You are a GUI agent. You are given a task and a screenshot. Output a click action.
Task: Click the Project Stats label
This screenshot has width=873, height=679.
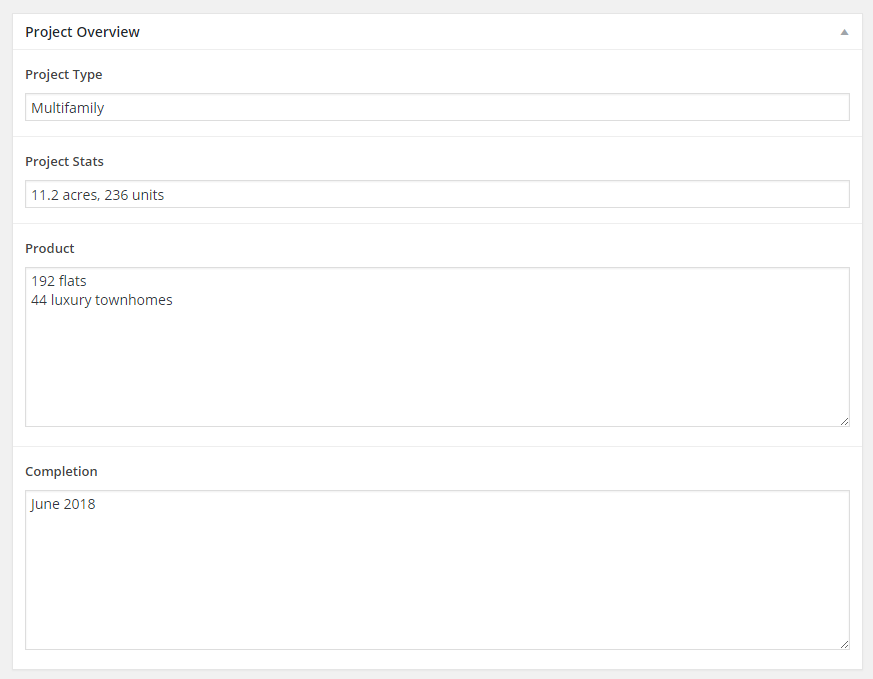click(64, 161)
